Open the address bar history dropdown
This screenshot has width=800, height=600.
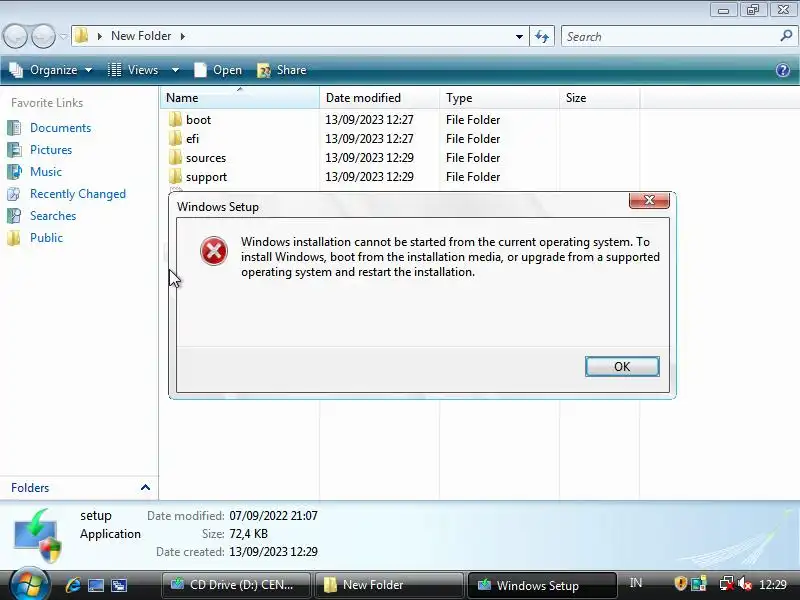(519, 37)
